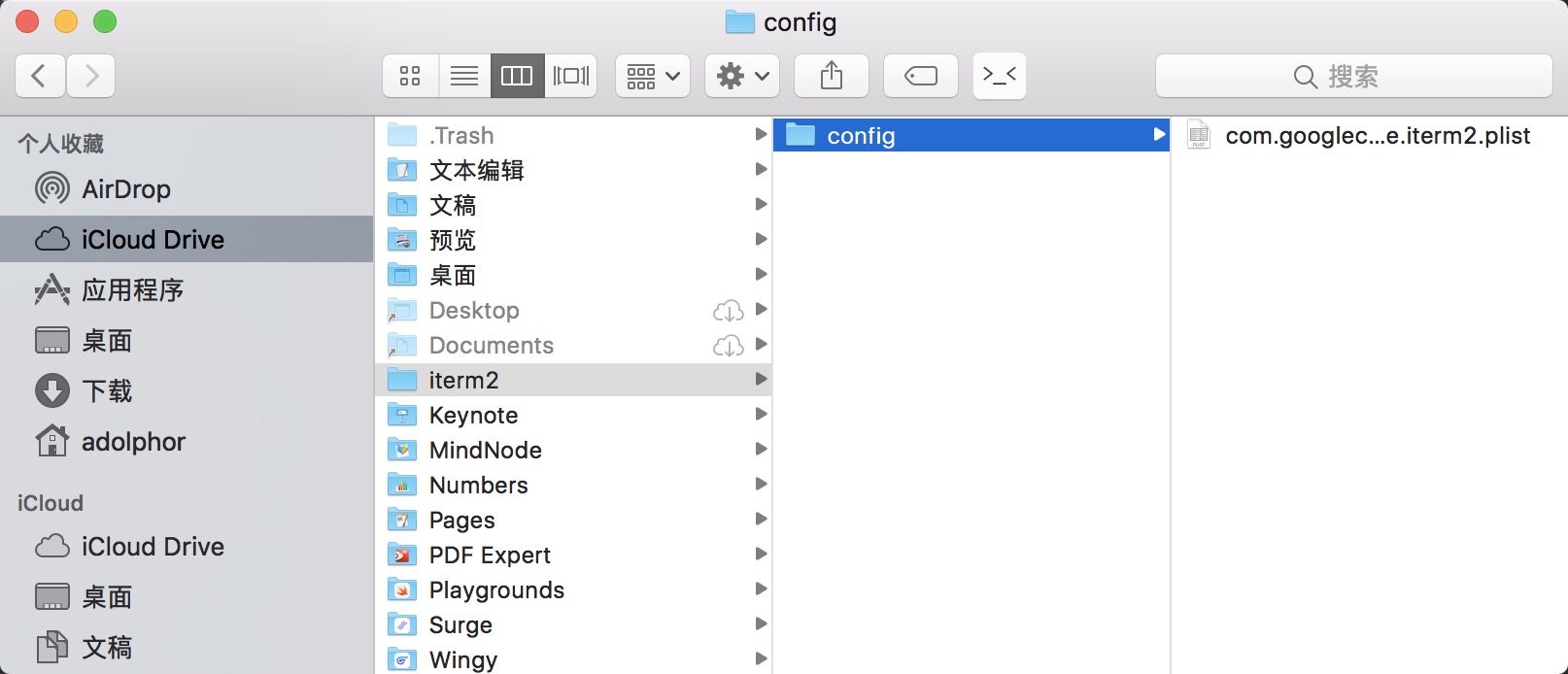Select the .Trash folder
The height and width of the screenshot is (674, 1568).
pos(573,135)
